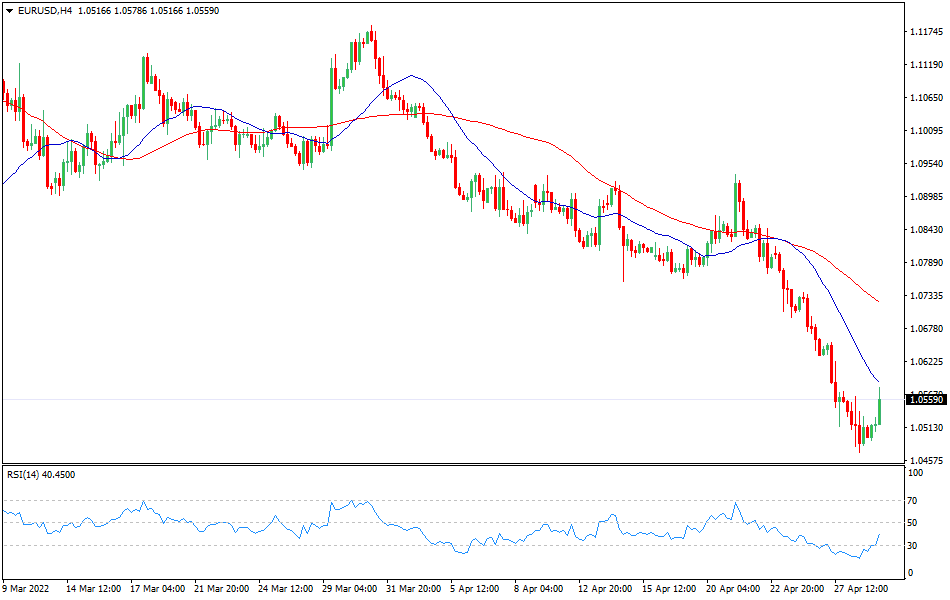
Task: Click the 17 Mar 04:00 time label
Action: [x=158, y=589]
